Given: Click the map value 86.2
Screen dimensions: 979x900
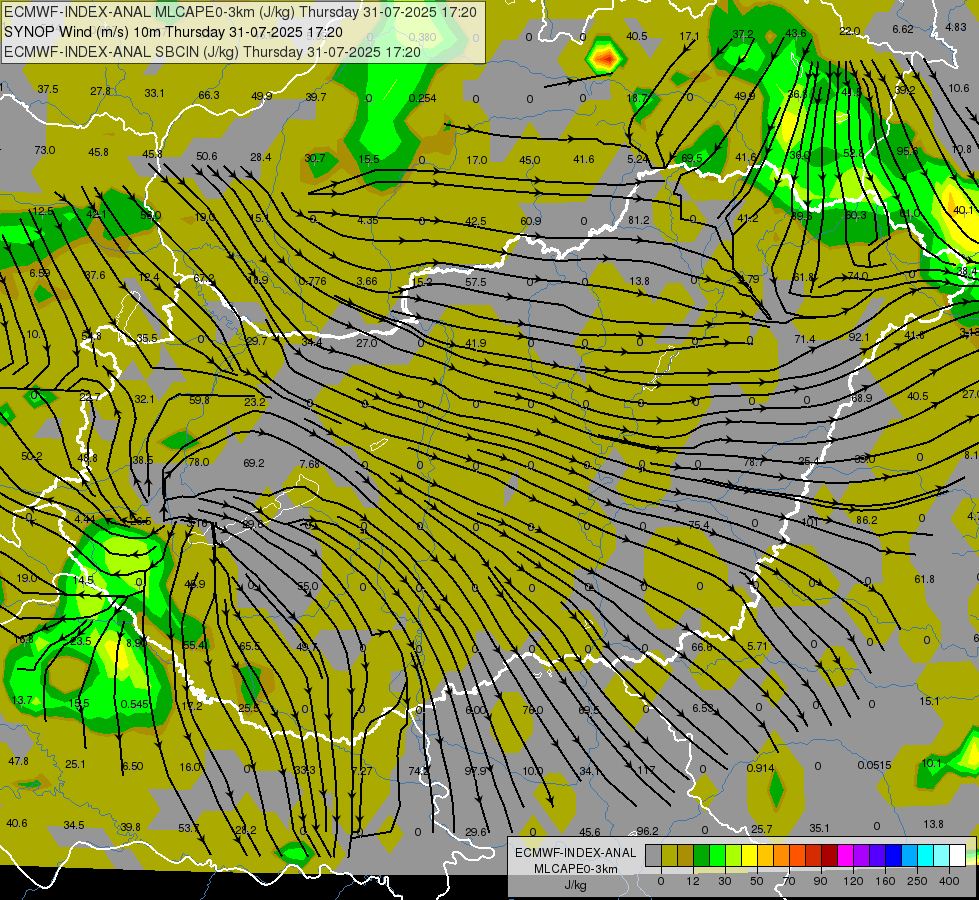Looking at the screenshot, I should coord(867,520).
